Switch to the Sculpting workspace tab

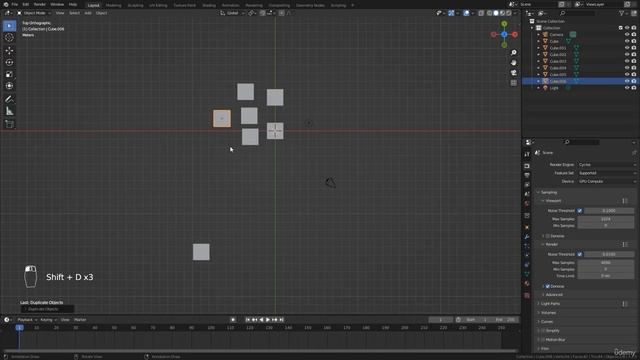[135, 5]
